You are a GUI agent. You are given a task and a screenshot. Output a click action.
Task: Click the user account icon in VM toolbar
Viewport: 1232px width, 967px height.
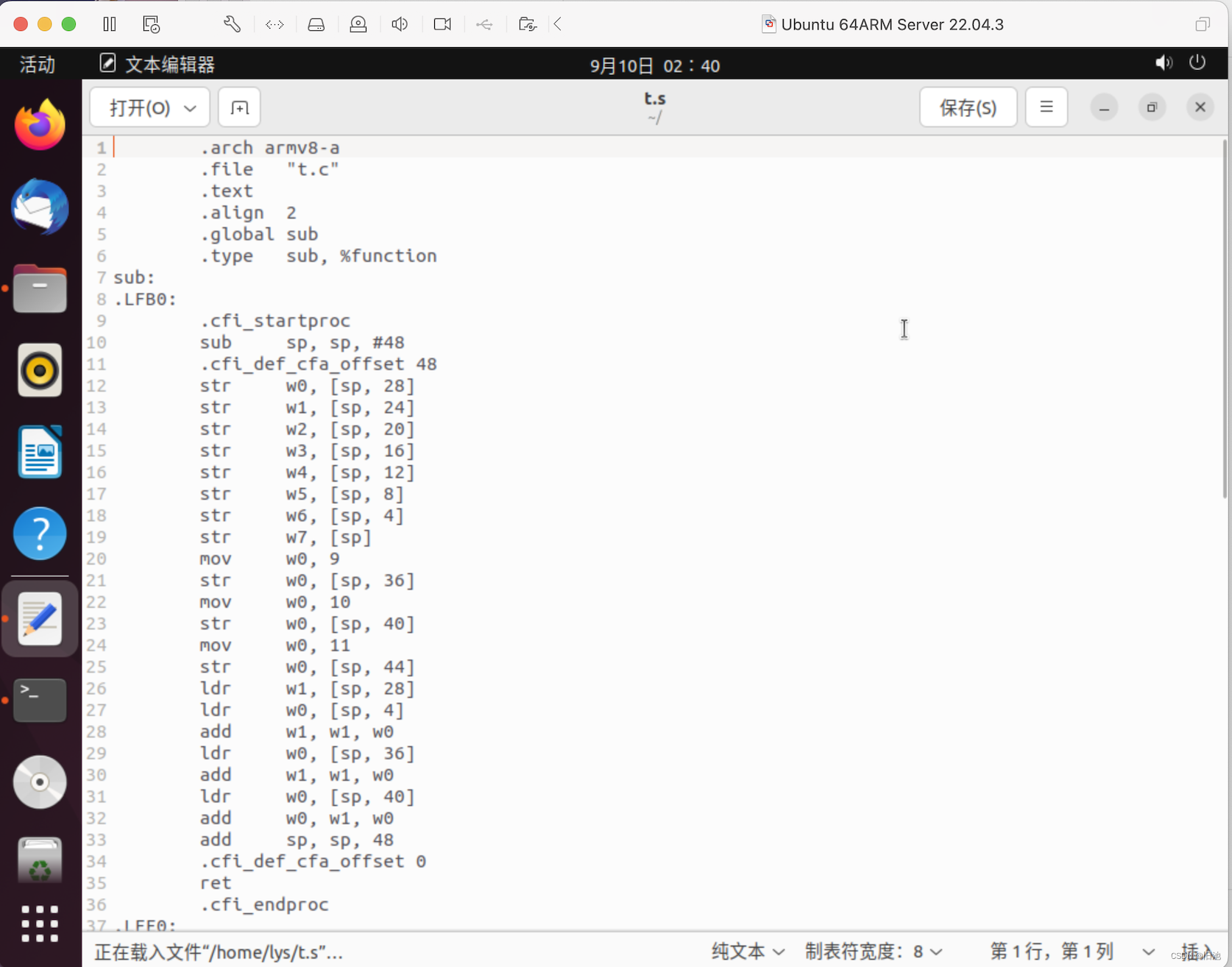pos(358,24)
